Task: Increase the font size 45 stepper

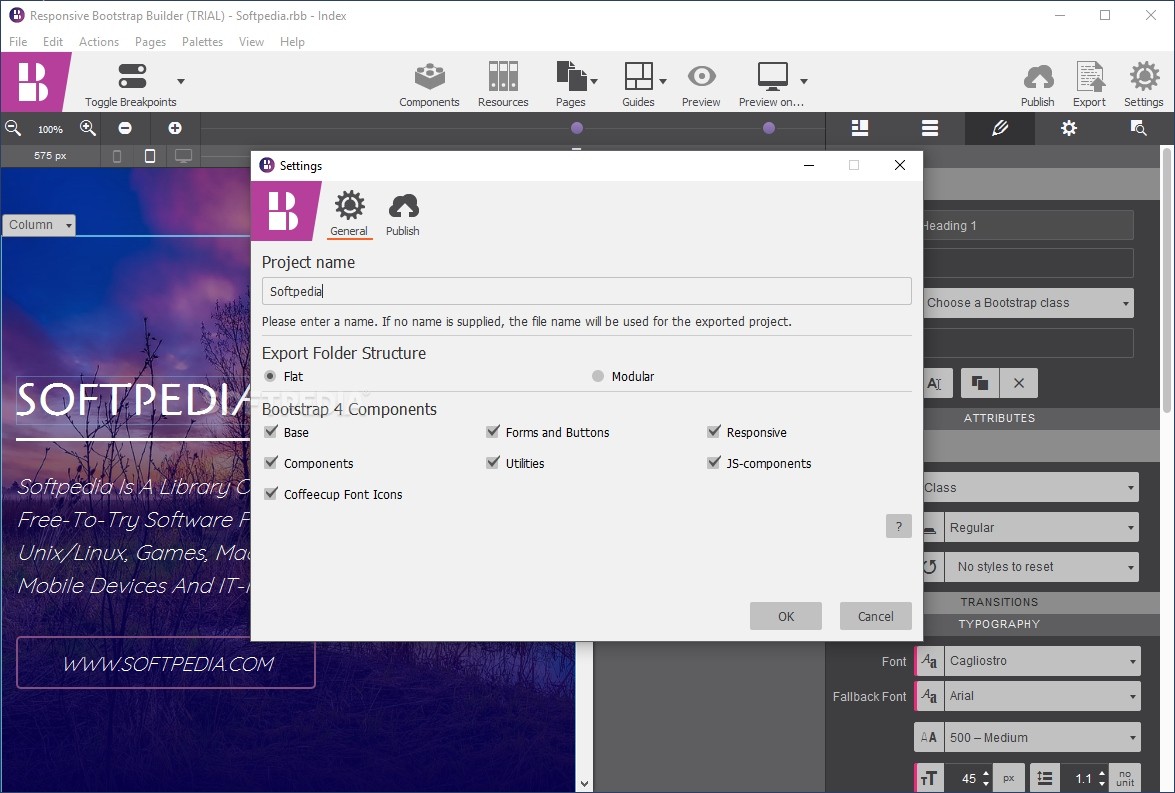Action: click(x=986, y=773)
